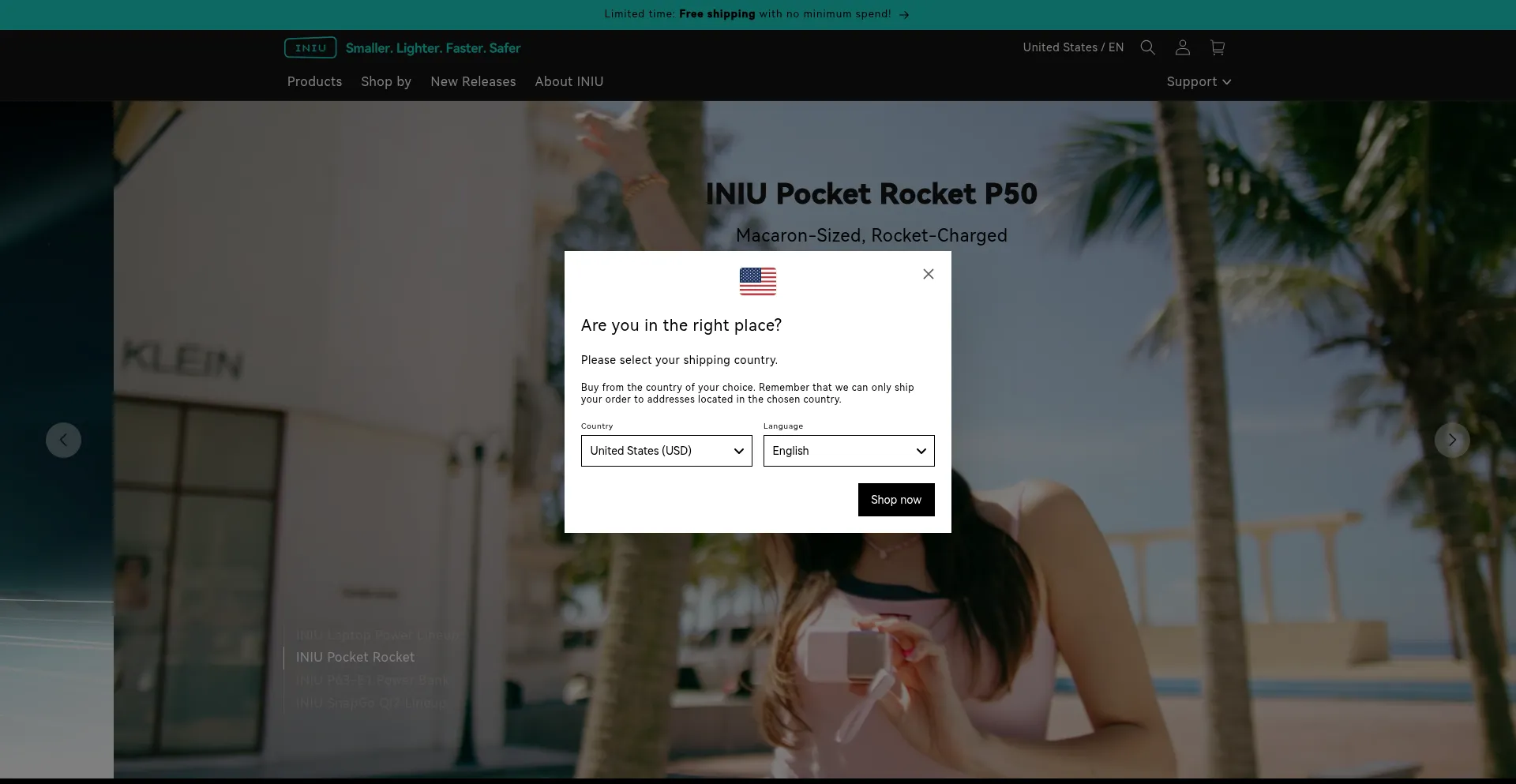Expand the Support menu
This screenshot has width=1516, height=784.
pos(1199,82)
